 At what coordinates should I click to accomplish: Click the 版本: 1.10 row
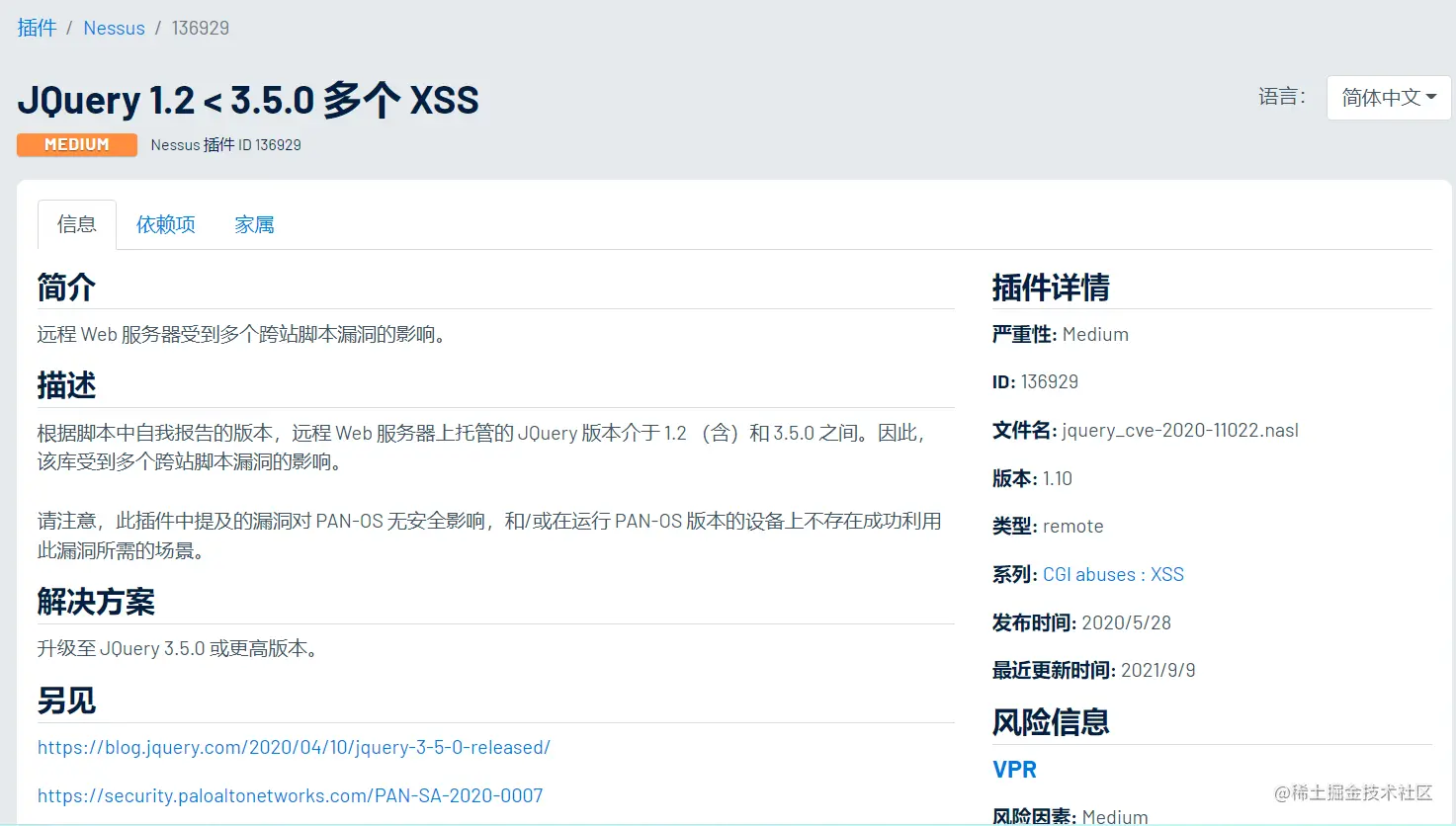pyautogui.click(x=1032, y=478)
